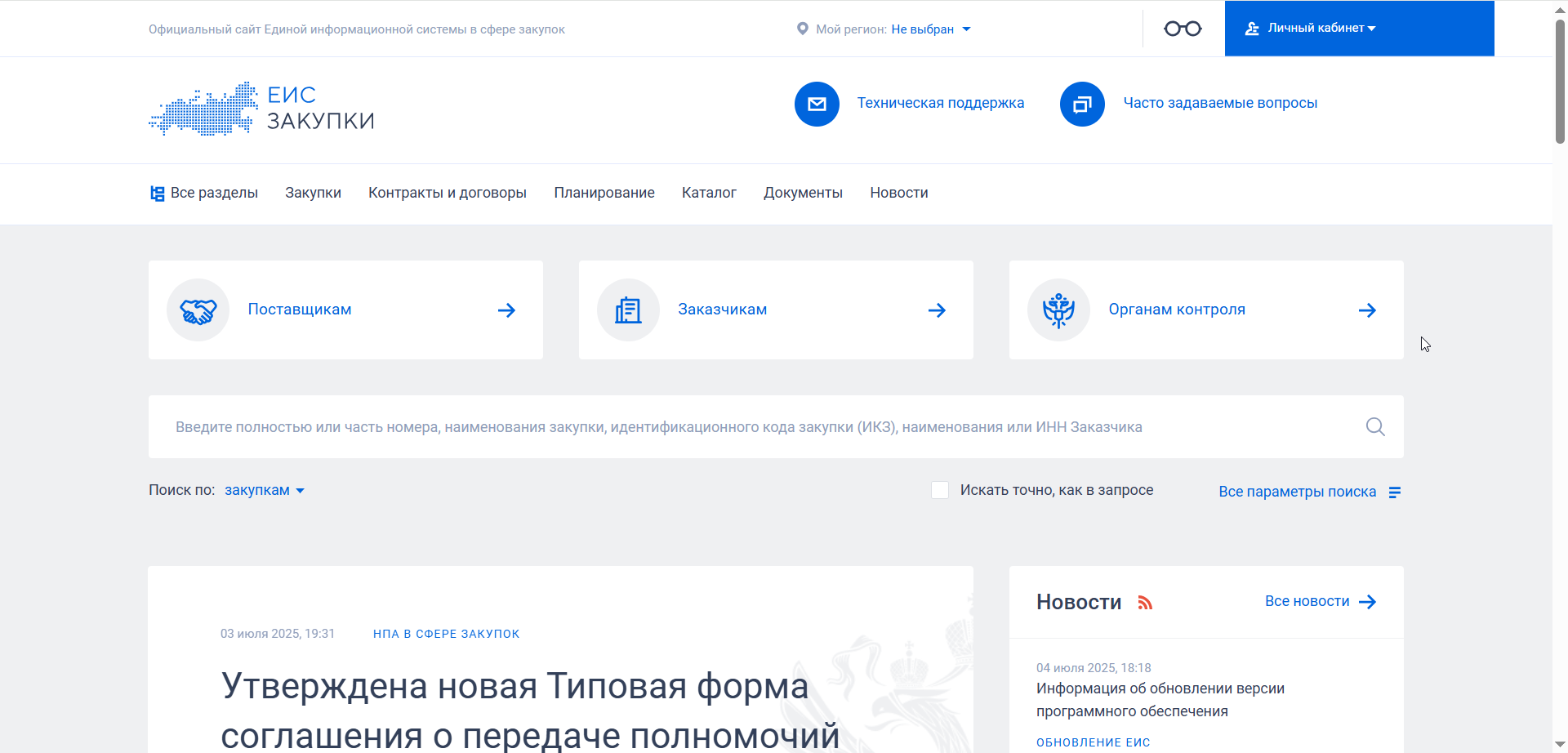Click the location pin icon near Мой регион
This screenshot has height=753, width=1568.
802,29
